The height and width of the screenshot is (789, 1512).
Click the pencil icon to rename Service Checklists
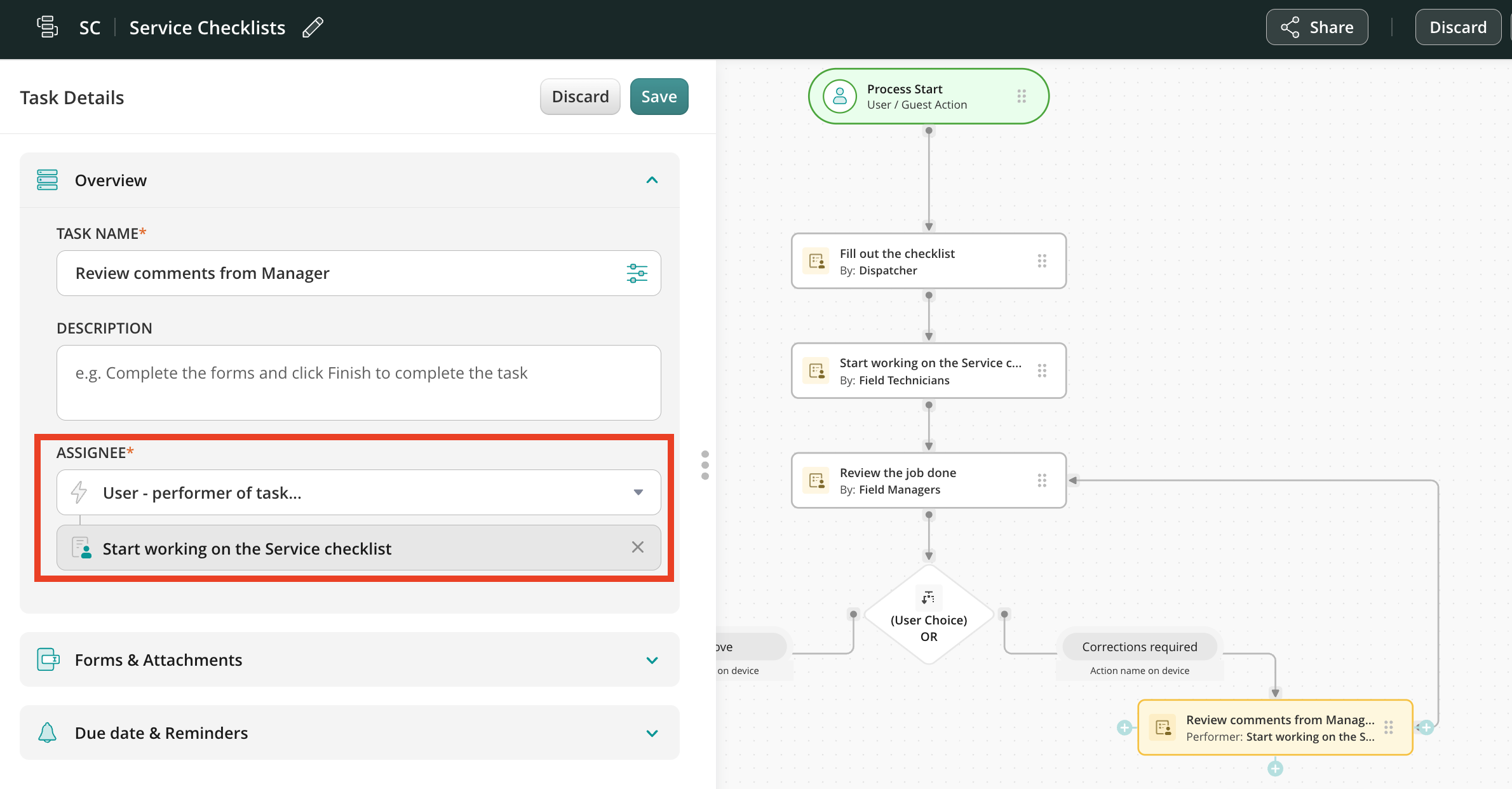pyautogui.click(x=313, y=28)
